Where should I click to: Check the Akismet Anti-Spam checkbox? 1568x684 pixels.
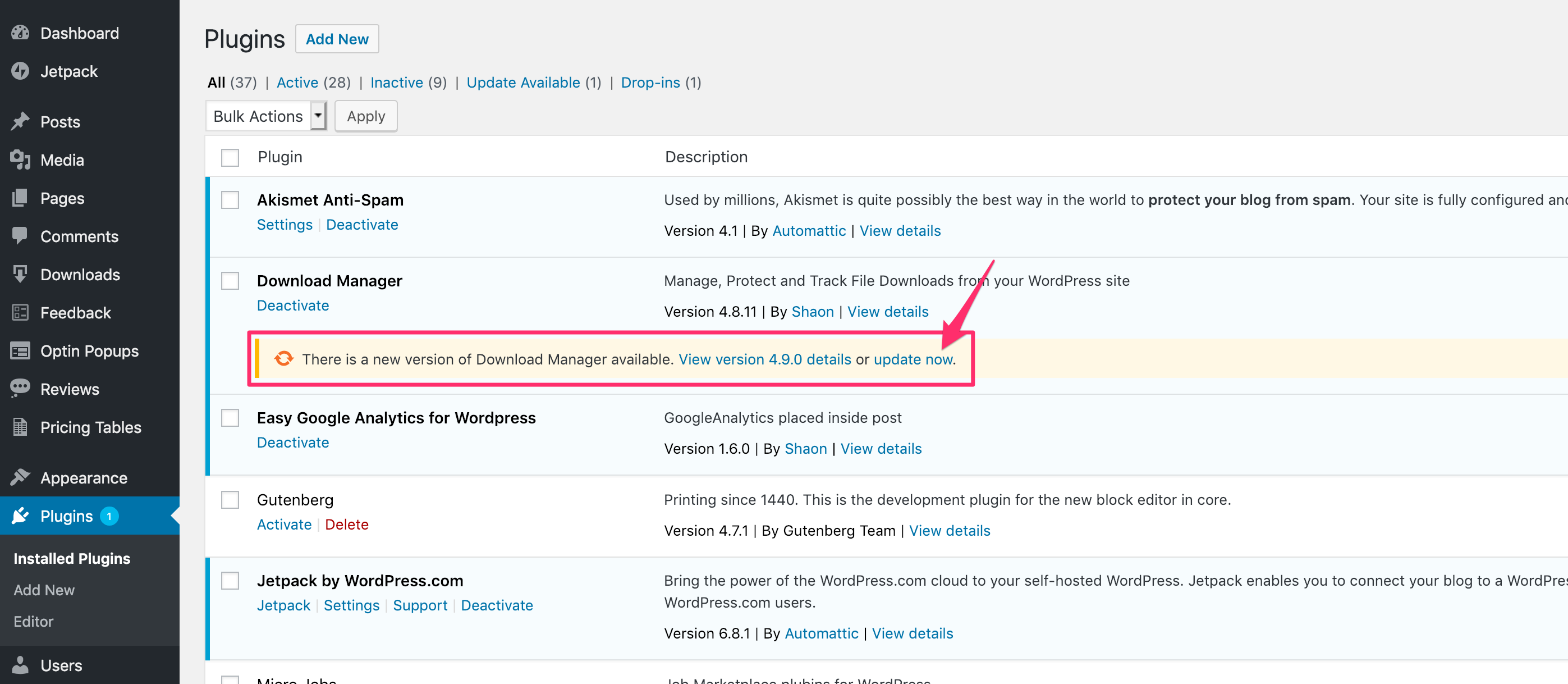(x=230, y=200)
